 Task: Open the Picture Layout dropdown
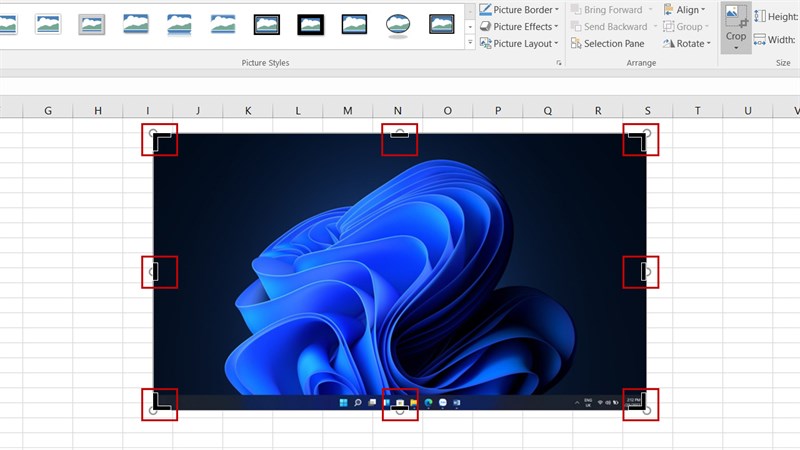click(x=519, y=43)
